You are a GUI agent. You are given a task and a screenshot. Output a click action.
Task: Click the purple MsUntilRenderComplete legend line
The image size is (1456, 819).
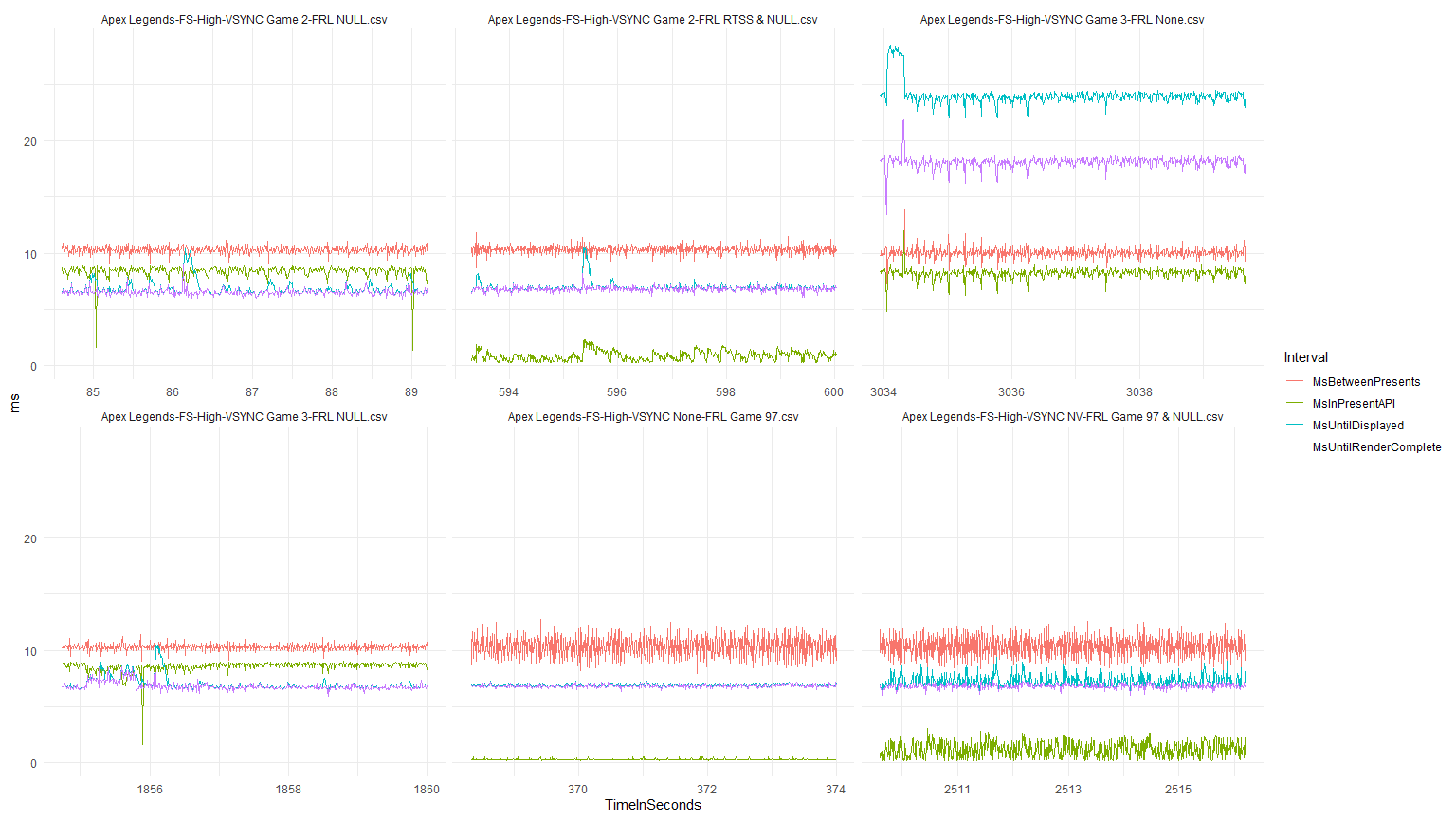[1295, 447]
